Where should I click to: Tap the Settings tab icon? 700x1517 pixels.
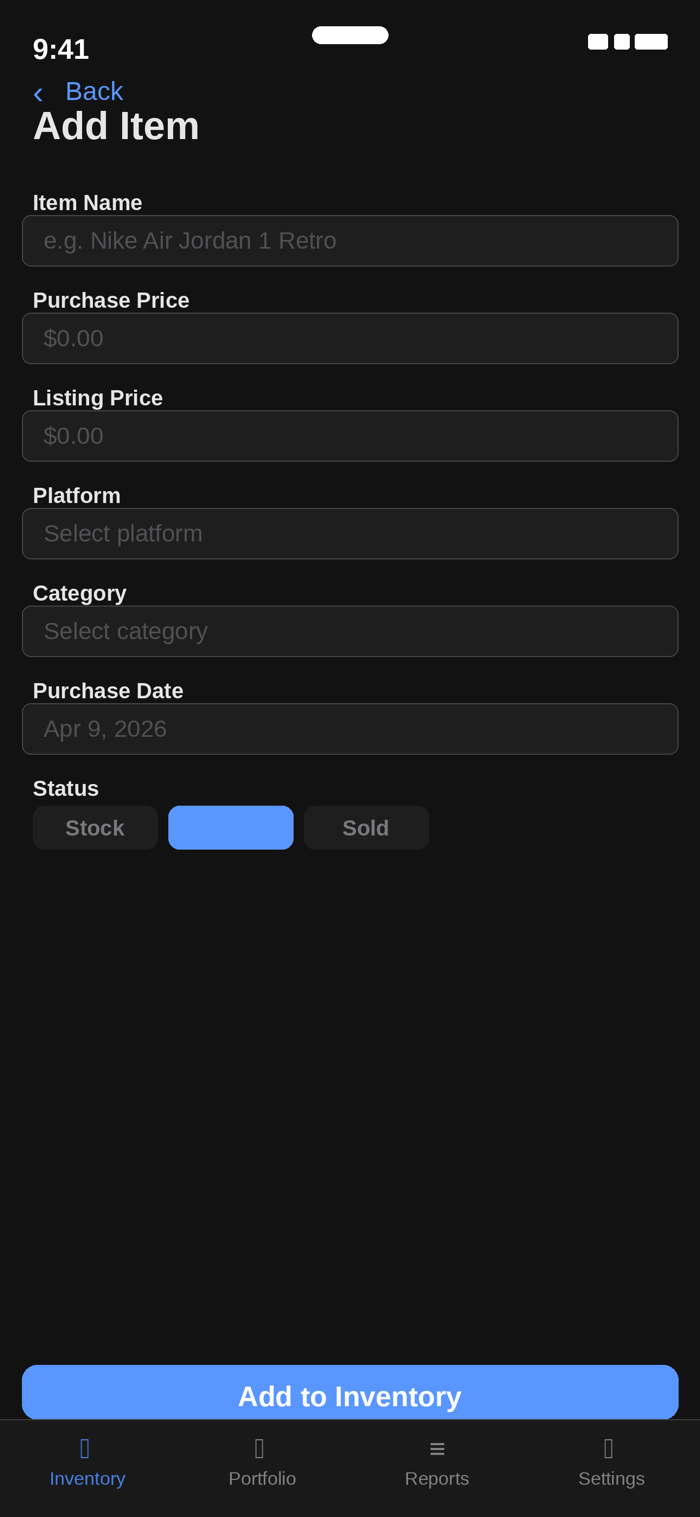609,1448
